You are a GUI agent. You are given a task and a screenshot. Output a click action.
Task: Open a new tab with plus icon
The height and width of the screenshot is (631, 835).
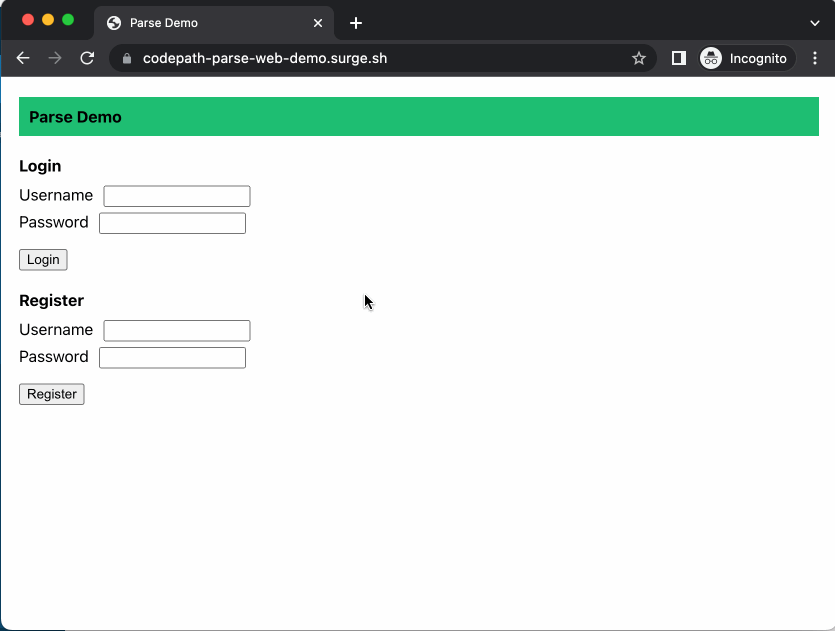pos(356,23)
